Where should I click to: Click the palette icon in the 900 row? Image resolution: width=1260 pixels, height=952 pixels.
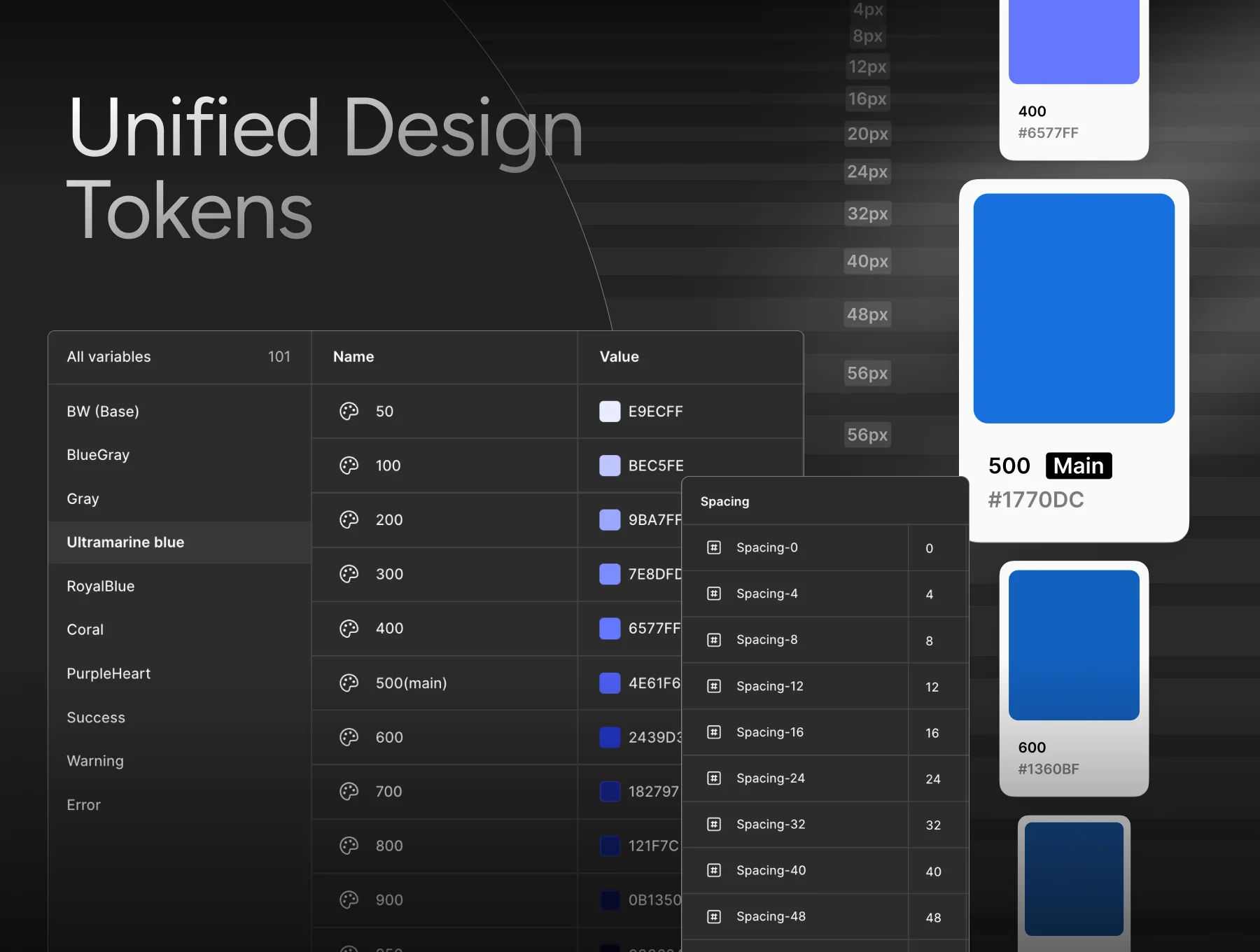[x=349, y=900]
